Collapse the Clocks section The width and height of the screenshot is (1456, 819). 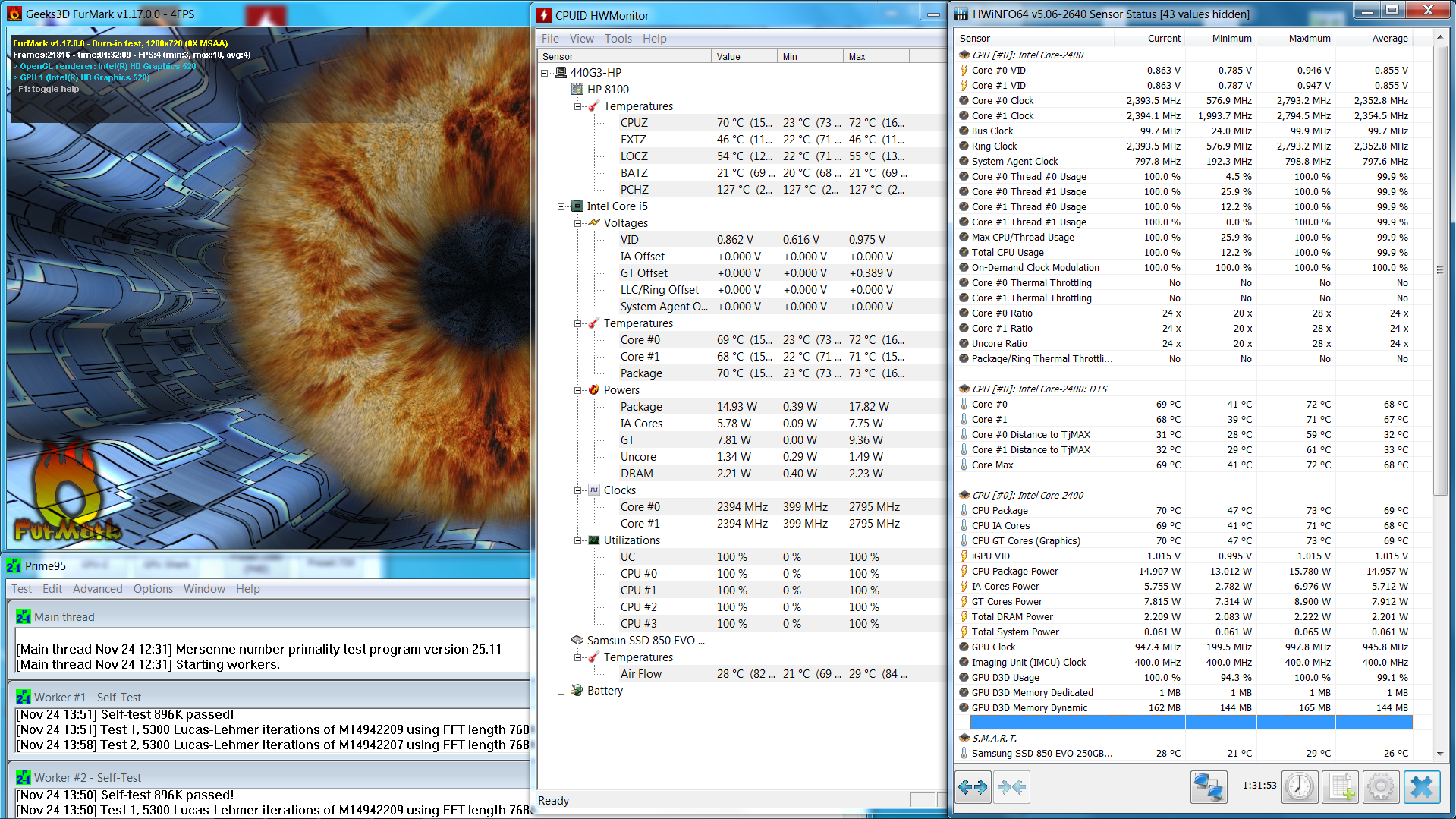click(x=577, y=490)
